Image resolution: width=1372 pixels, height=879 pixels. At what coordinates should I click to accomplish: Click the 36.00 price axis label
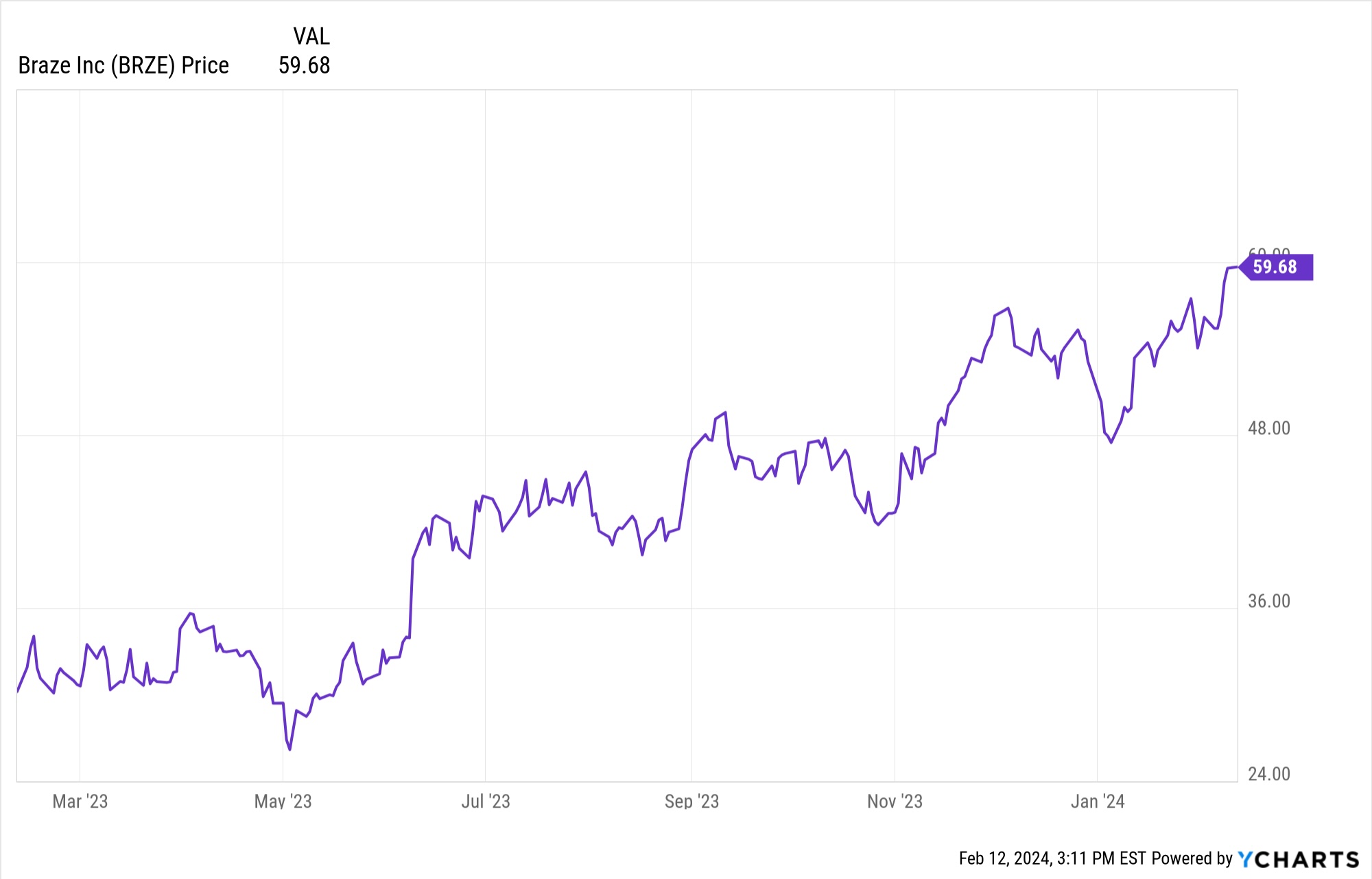(1268, 601)
